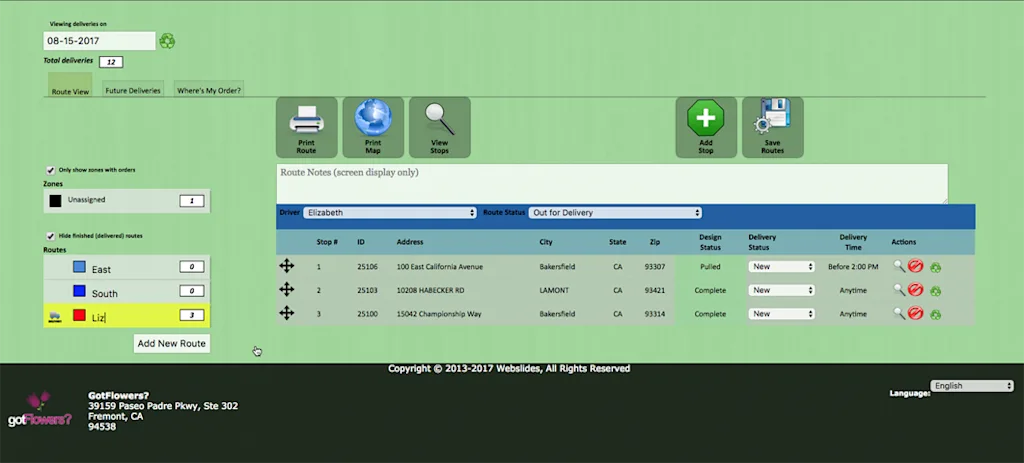This screenshot has height=463, width=1024.
Task: Click magnifier icon for order 25106
Action: [x=899, y=266]
